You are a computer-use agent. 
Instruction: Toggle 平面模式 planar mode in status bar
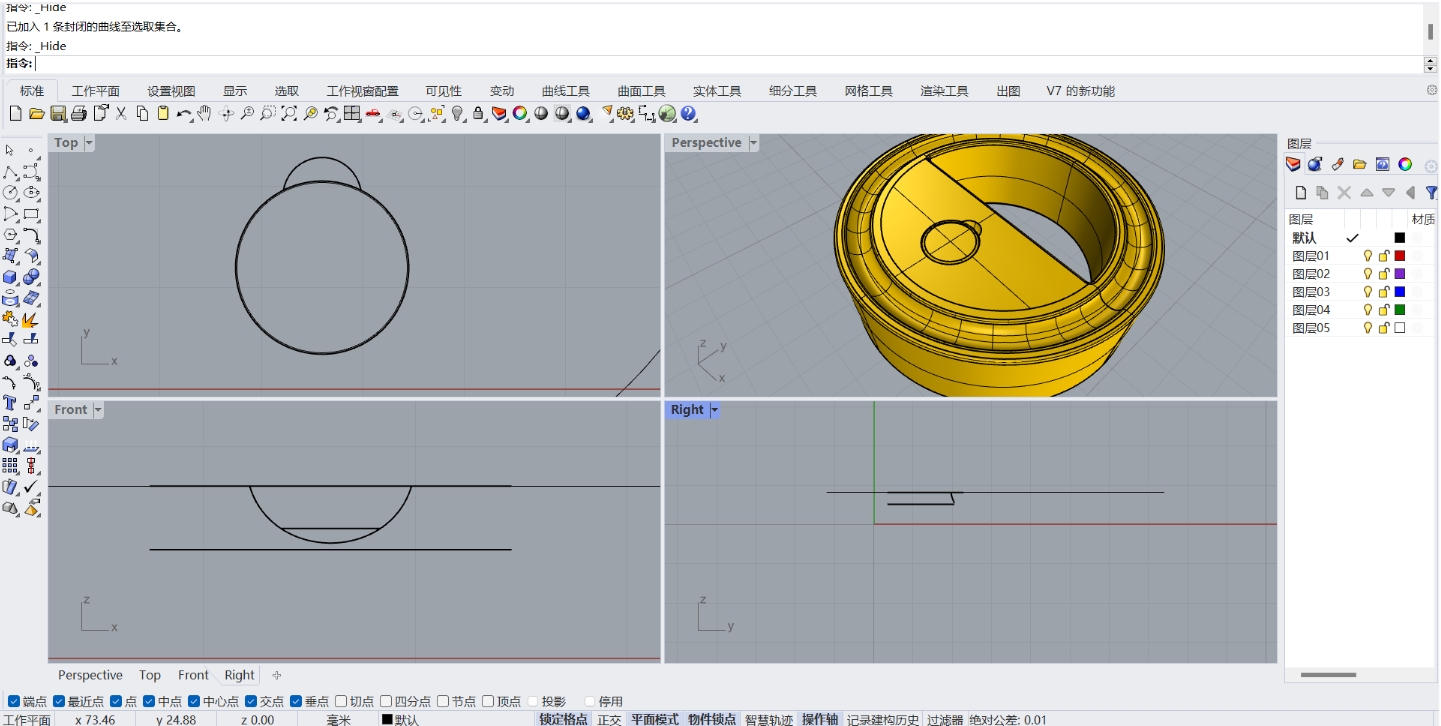655,719
